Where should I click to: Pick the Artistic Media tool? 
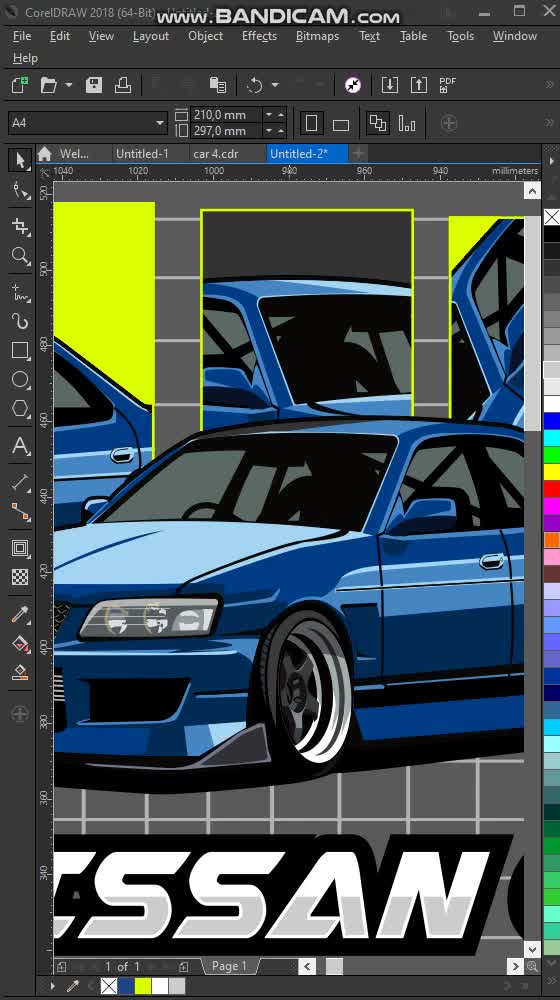20,321
